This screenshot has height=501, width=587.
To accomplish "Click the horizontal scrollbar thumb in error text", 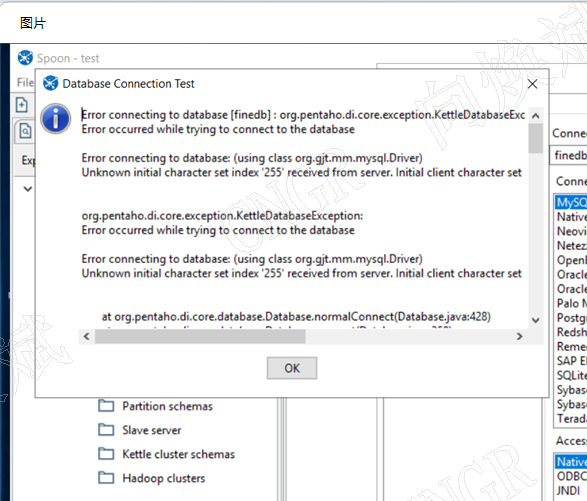I will (200, 336).
